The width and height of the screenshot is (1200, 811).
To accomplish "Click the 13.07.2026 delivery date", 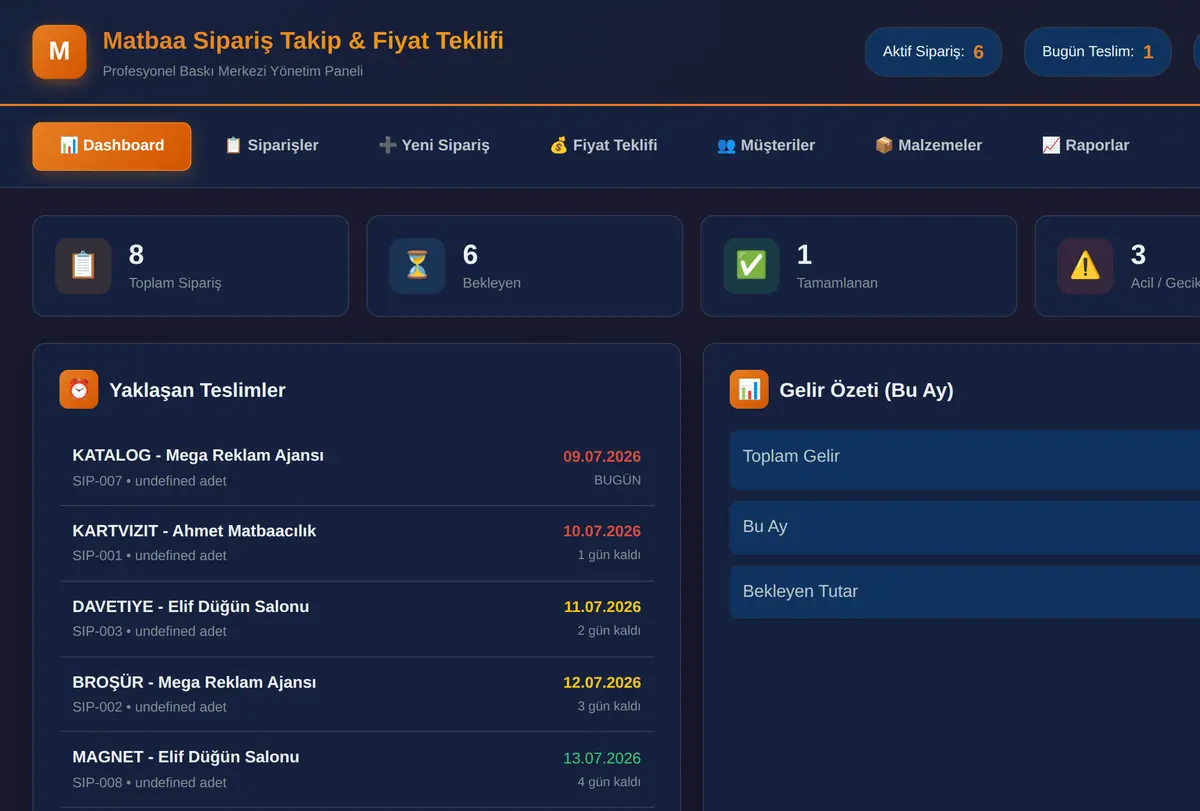I will [x=602, y=758].
